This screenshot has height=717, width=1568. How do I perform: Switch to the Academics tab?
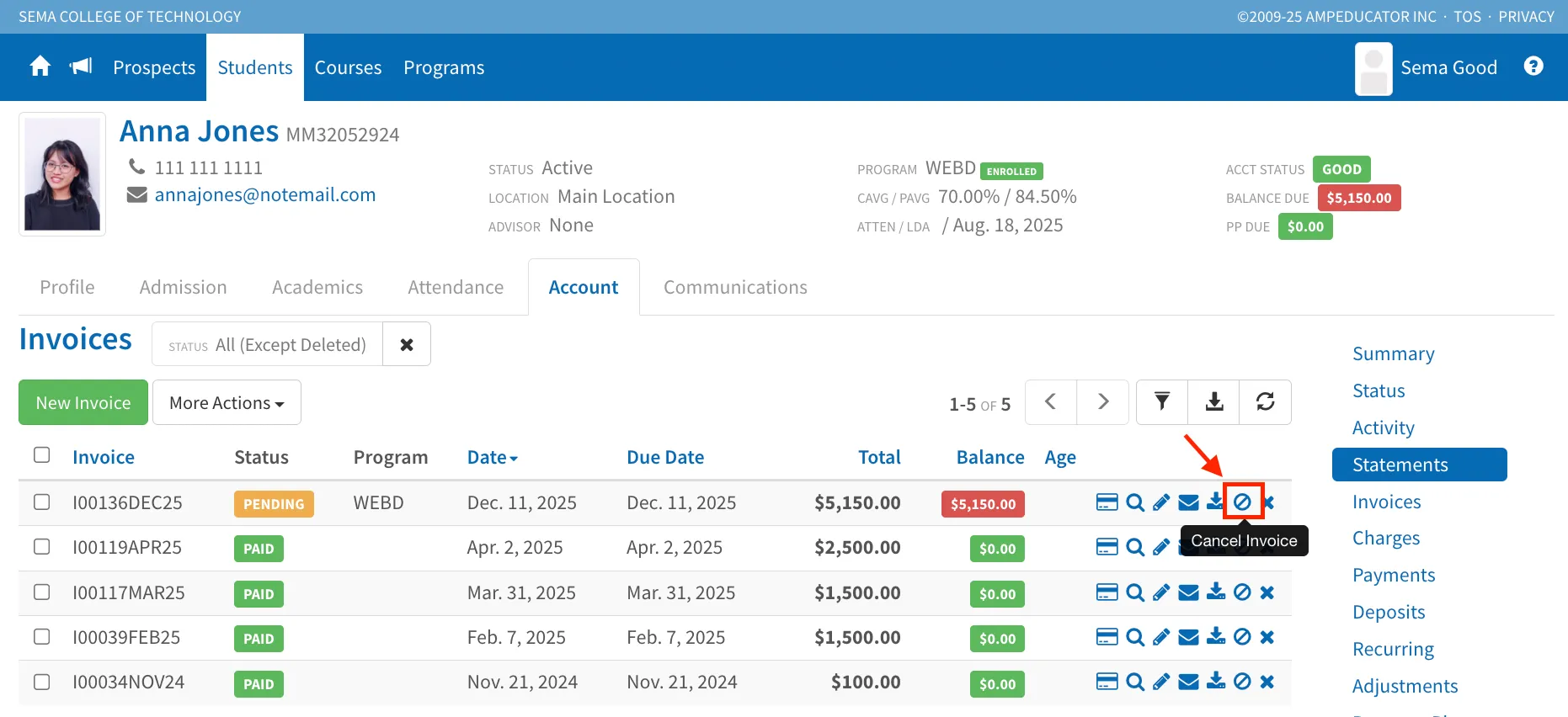[317, 287]
